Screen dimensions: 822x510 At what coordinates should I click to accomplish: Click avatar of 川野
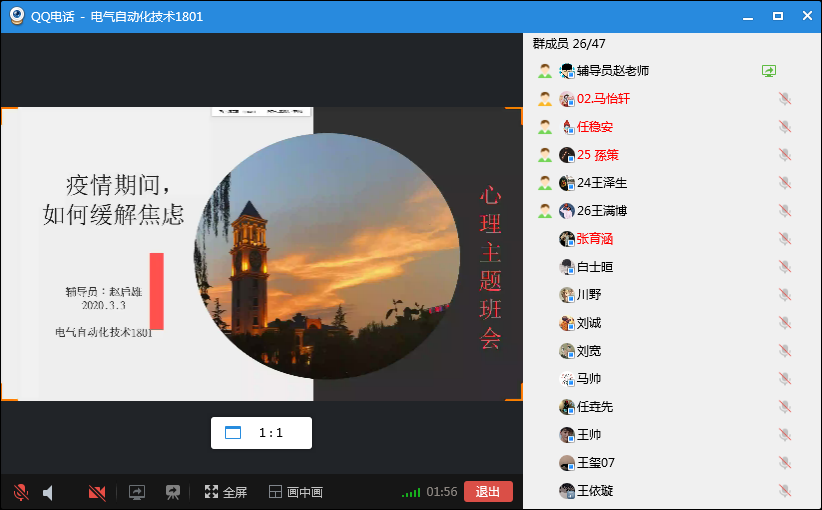[567, 295]
